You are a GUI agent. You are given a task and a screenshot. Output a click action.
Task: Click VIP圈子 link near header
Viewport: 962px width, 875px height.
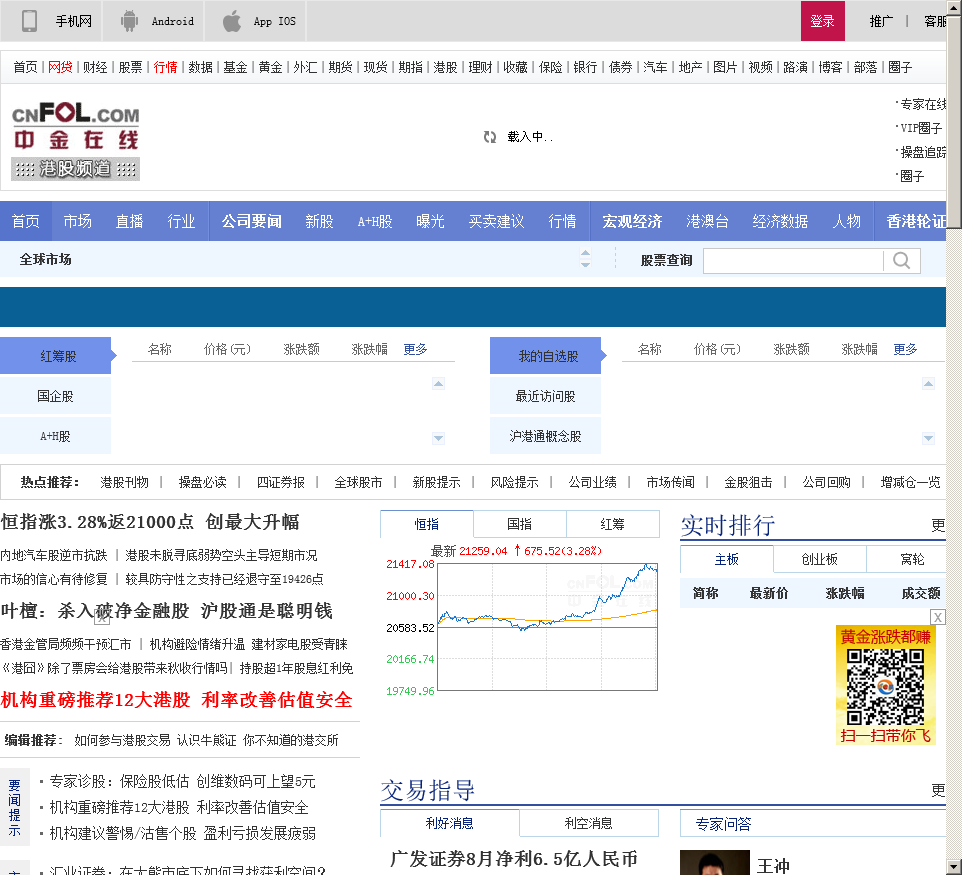point(921,128)
